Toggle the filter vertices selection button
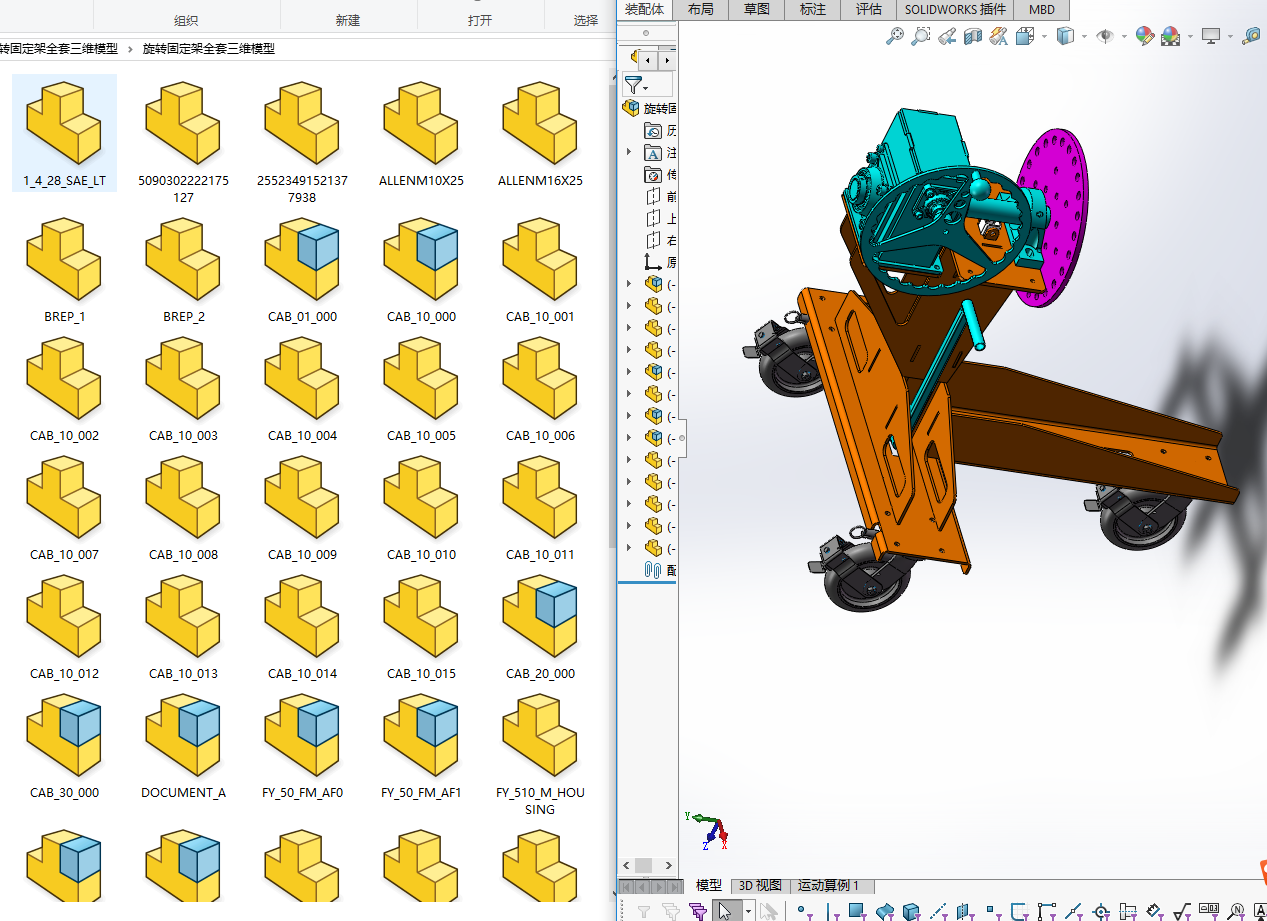This screenshot has height=921, width=1267. pyautogui.click(x=802, y=911)
